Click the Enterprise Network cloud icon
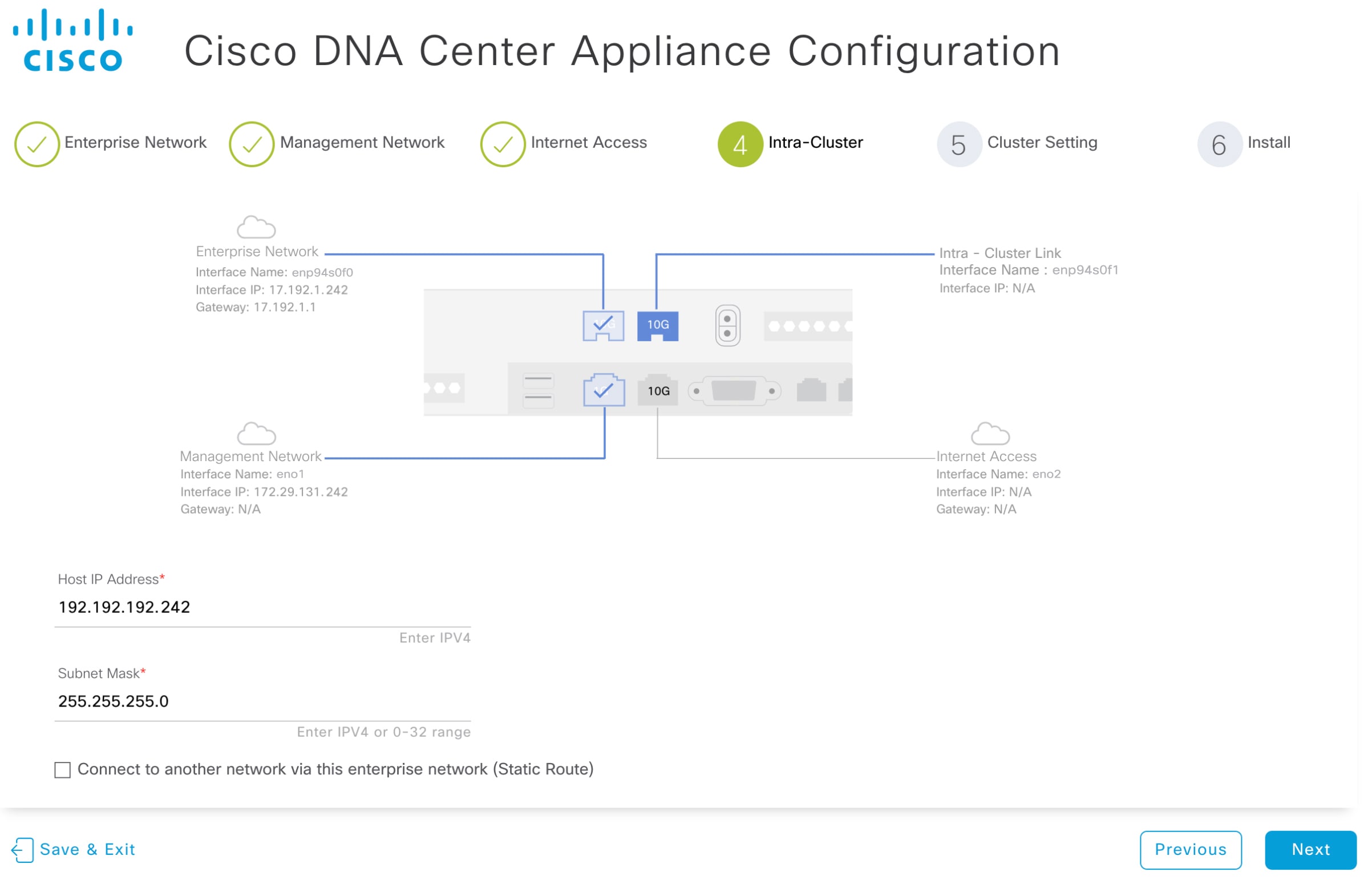This screenshot has height=884, width=1372. pyautogui.click(x=257, y=228)
